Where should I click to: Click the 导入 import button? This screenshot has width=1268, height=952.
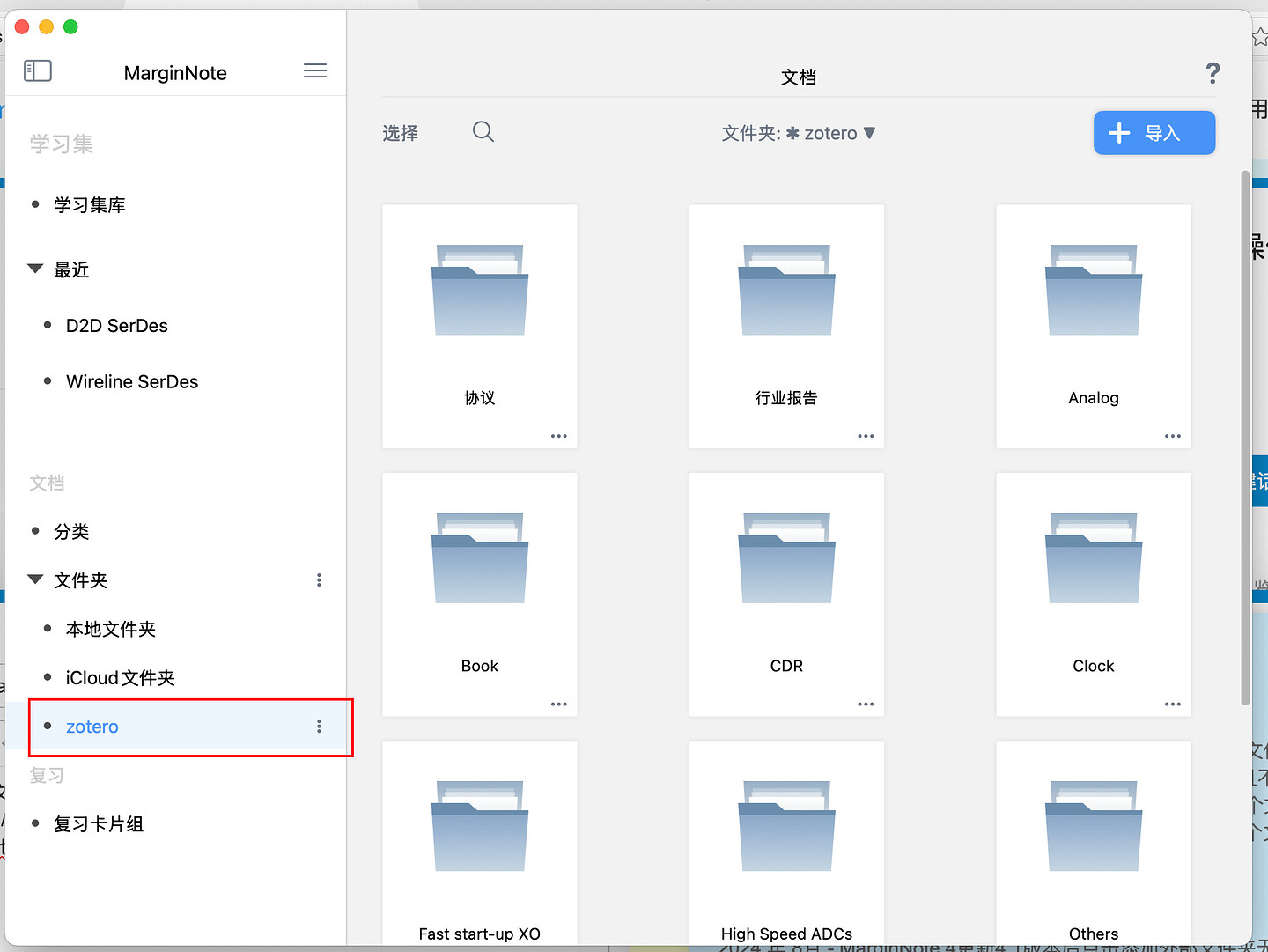[1154, 133]
